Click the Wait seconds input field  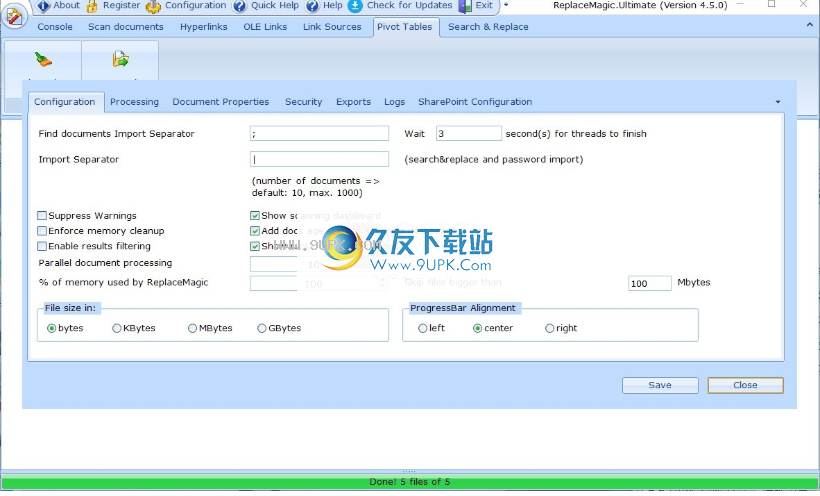click(x=469, y=133)
